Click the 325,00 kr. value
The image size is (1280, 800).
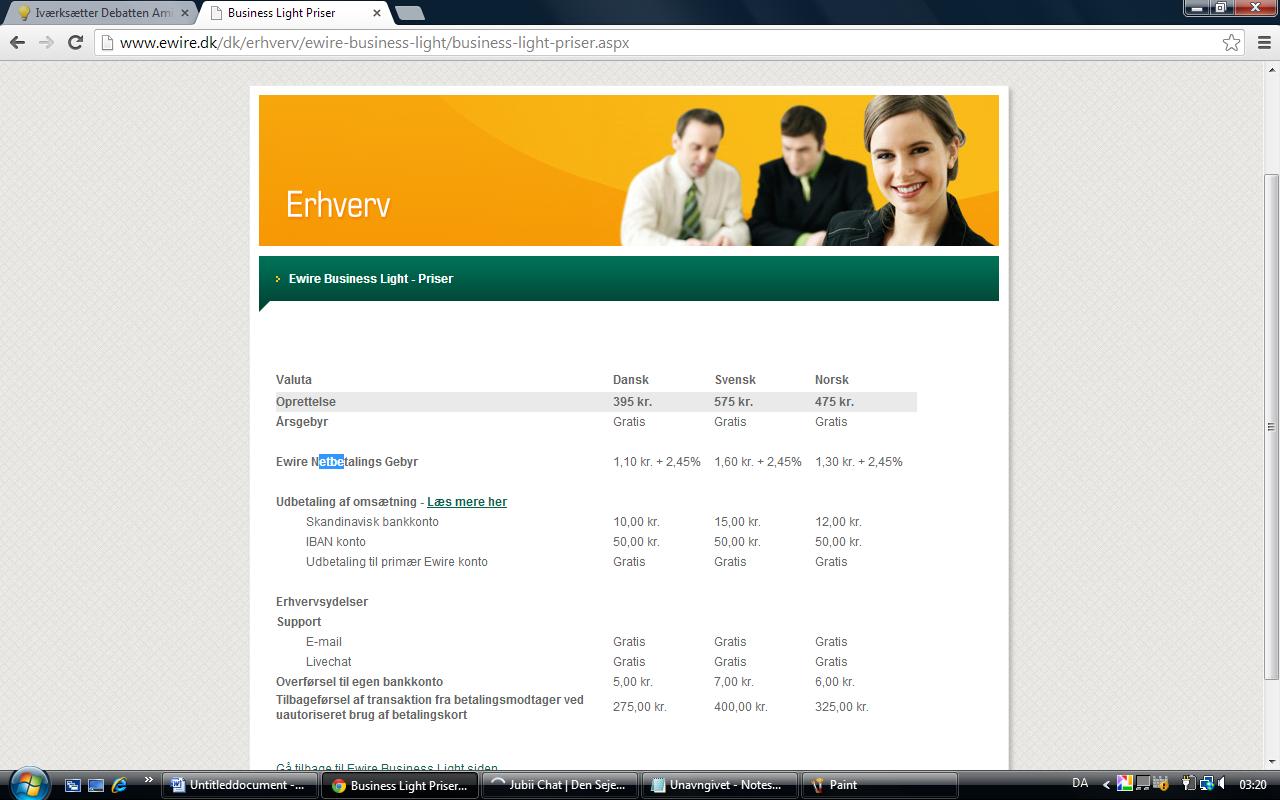click(842, 707)
